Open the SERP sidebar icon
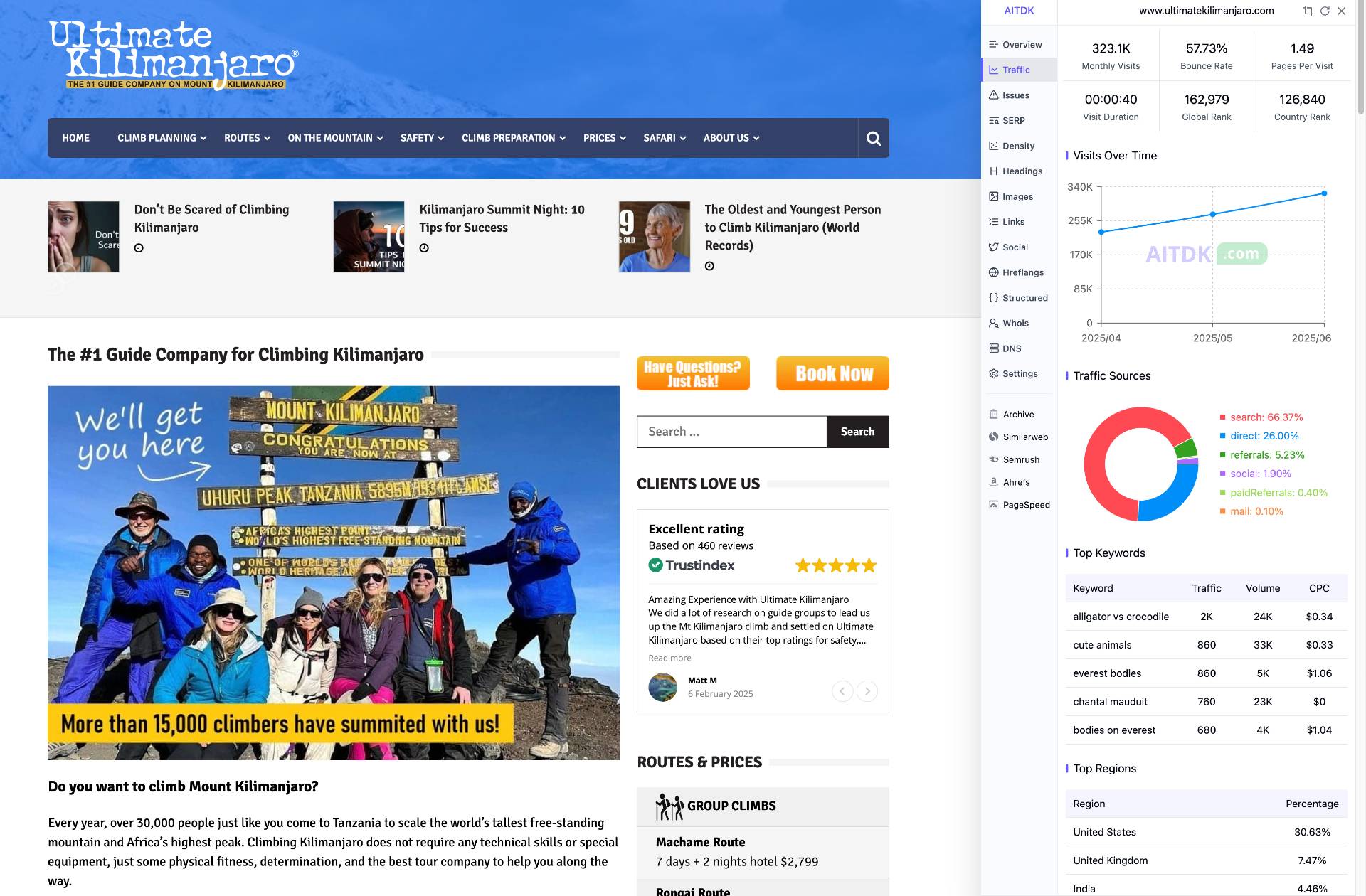Viewport: 1366px width, 896px height. point(993,120)
